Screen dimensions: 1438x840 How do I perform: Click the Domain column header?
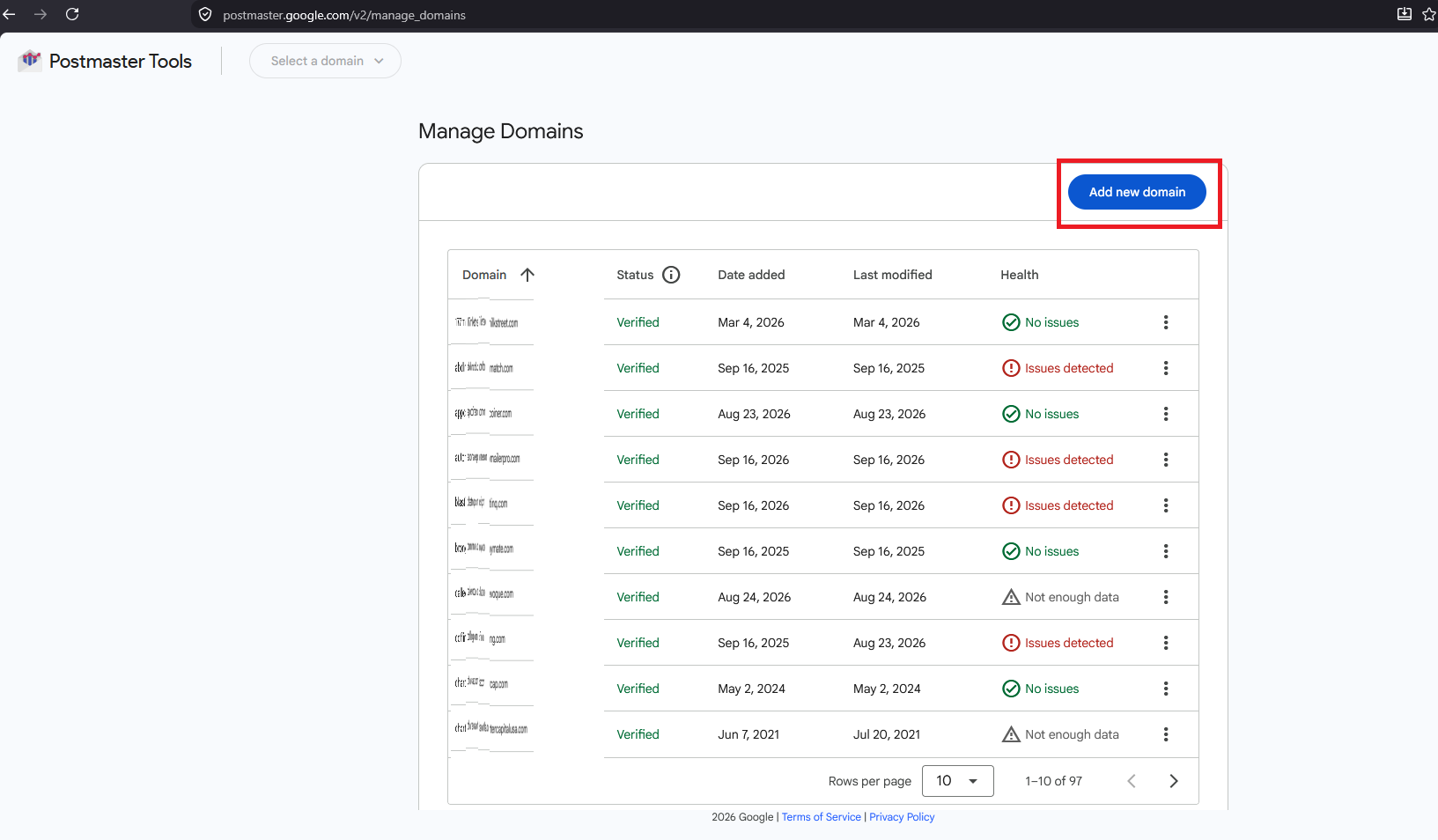pos(484,275)
